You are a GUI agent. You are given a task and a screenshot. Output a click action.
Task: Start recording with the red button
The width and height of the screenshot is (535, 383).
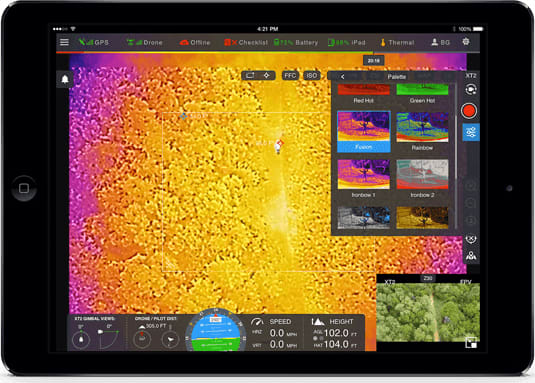(x=469, y=111)
